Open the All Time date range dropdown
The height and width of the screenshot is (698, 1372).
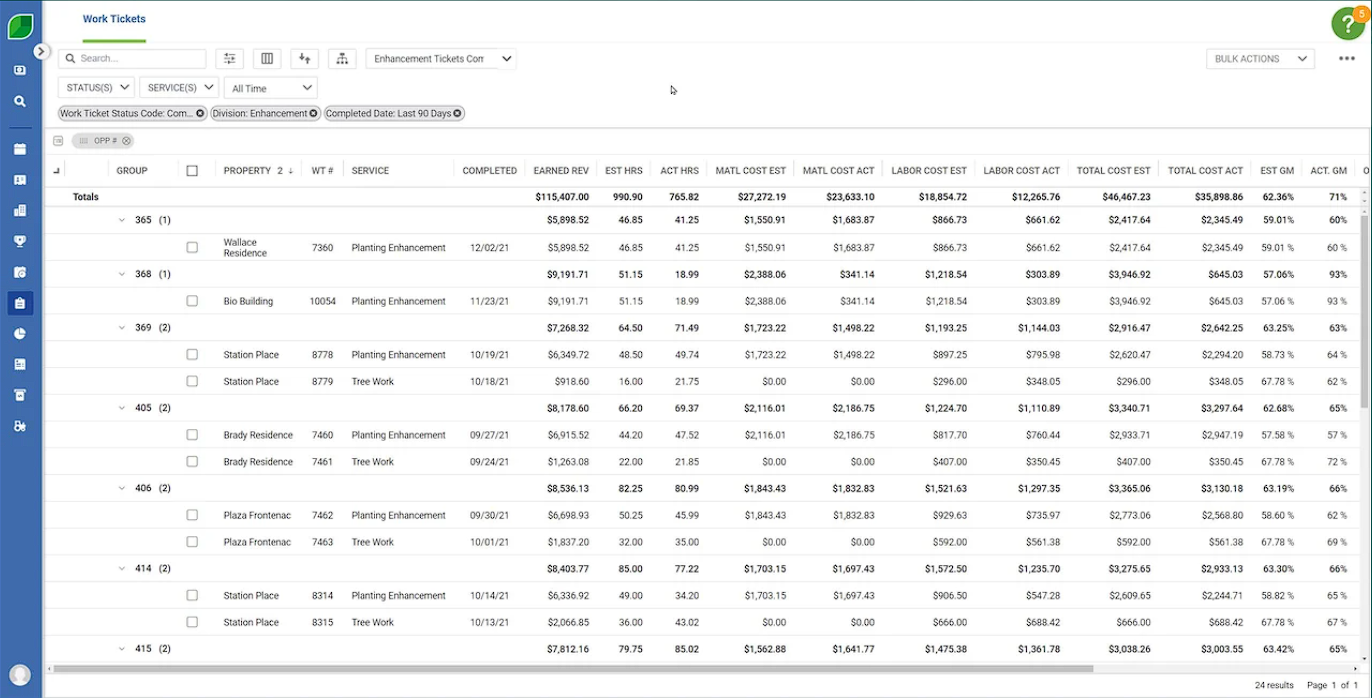click(270, 88)
